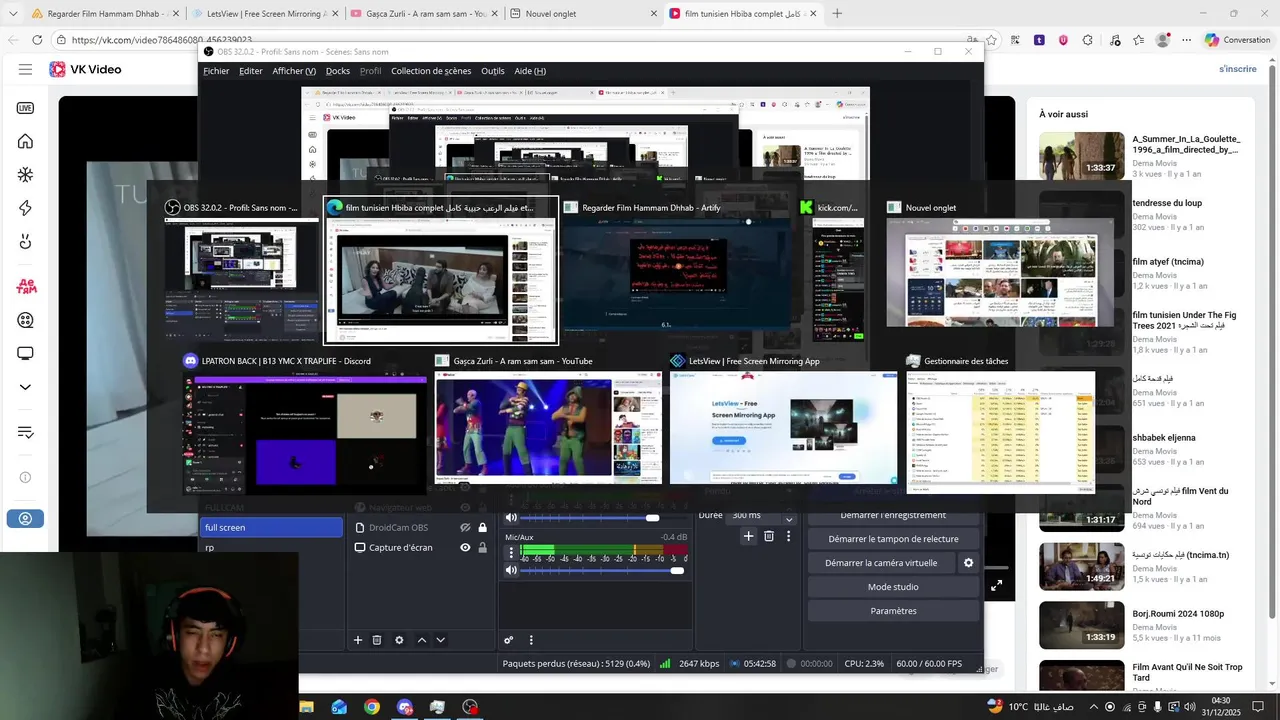1280x720 pixels.
Task: Open the browser Extensions puzzle icon
Action: pyautogui.click(x=1088, y=40)
